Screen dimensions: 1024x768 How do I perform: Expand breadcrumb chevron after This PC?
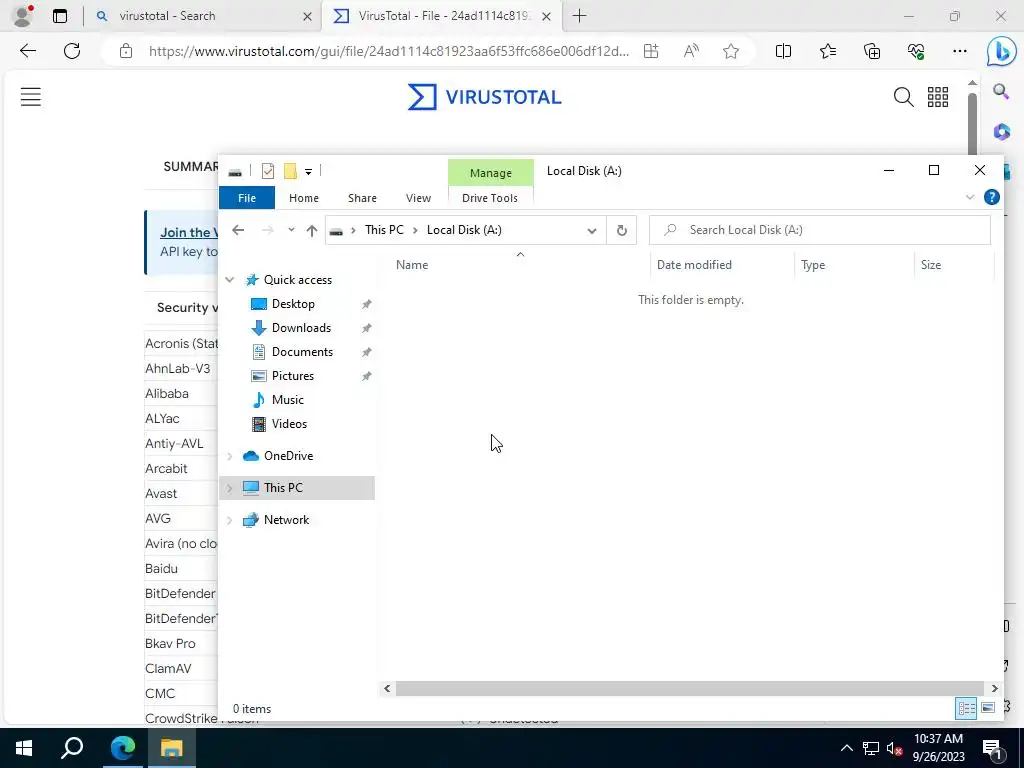(x=415, y=230)
